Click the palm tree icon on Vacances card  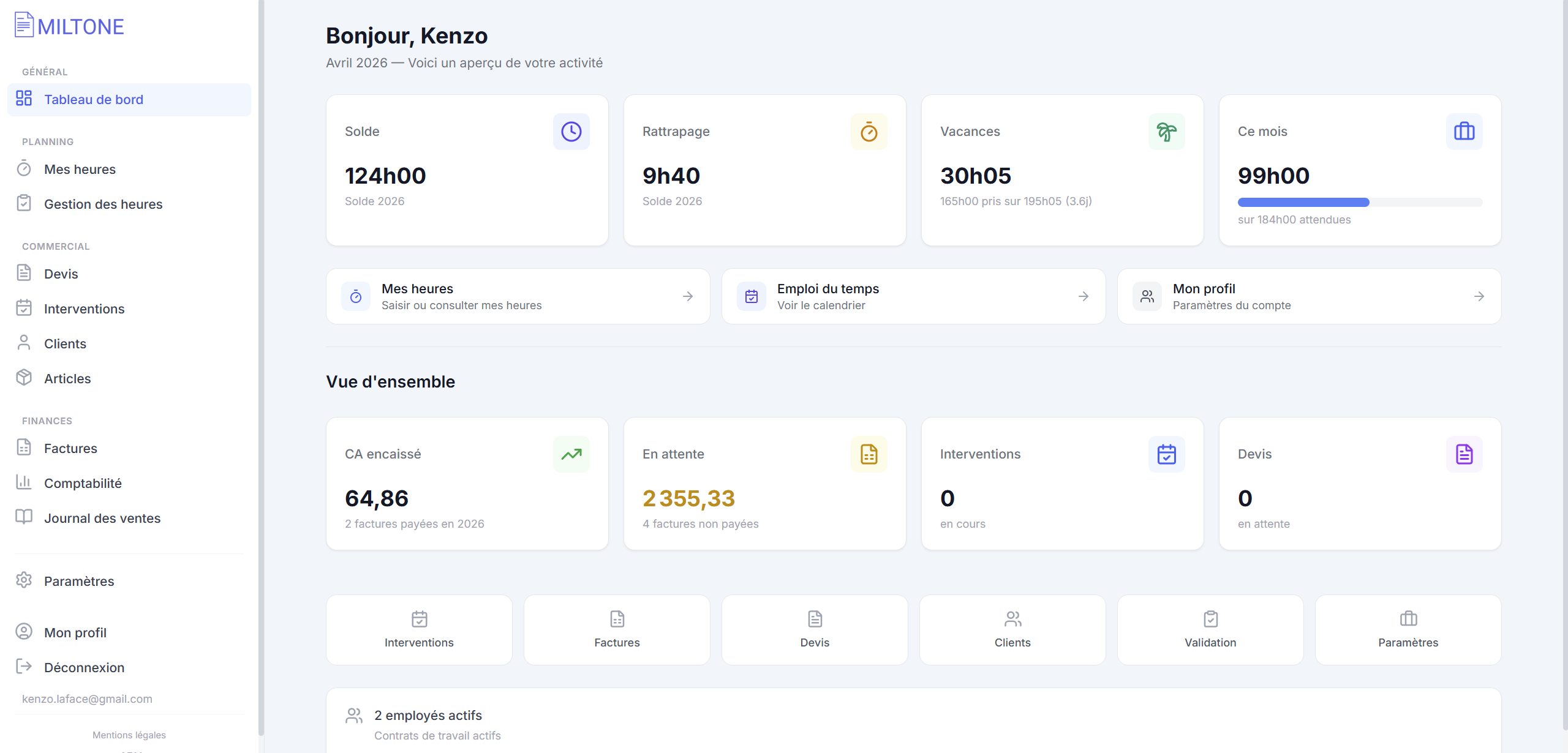1166,131
